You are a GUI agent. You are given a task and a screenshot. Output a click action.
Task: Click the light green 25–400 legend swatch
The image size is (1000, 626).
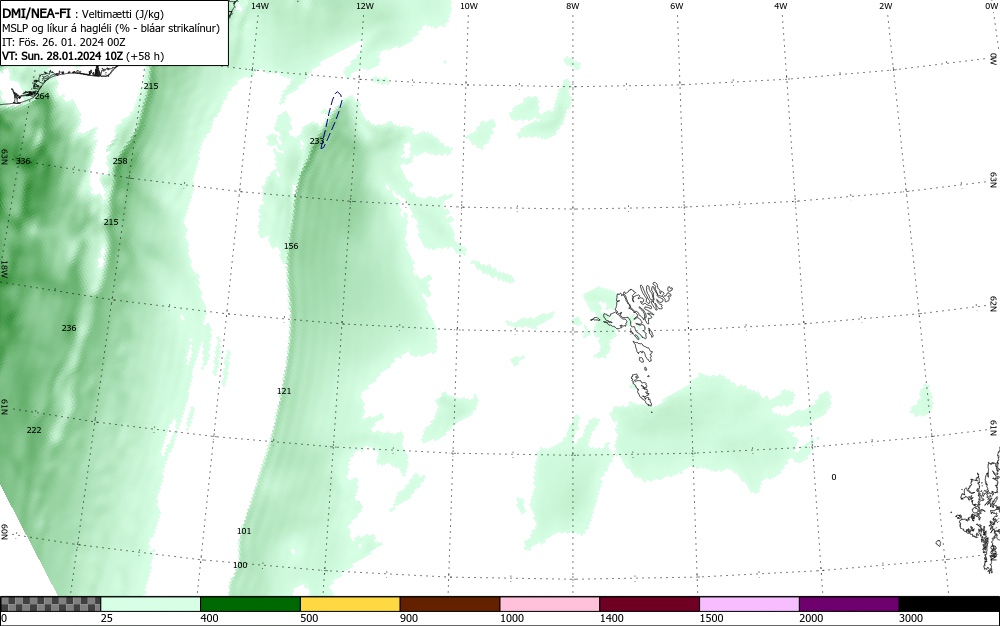click(x=151, y=604)
